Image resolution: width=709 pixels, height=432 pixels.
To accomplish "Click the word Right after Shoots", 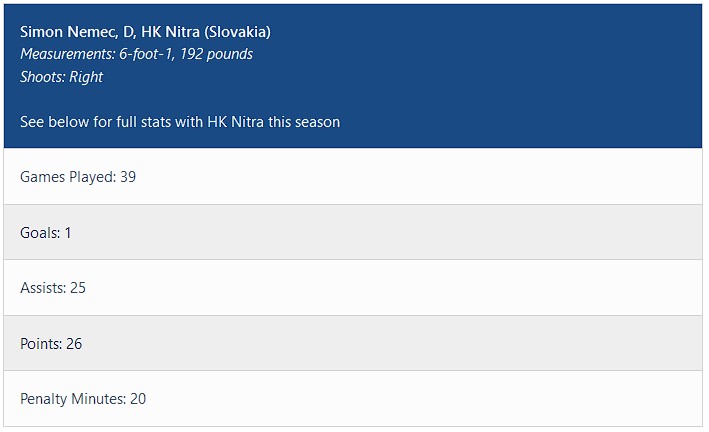I will pos(87,77).
